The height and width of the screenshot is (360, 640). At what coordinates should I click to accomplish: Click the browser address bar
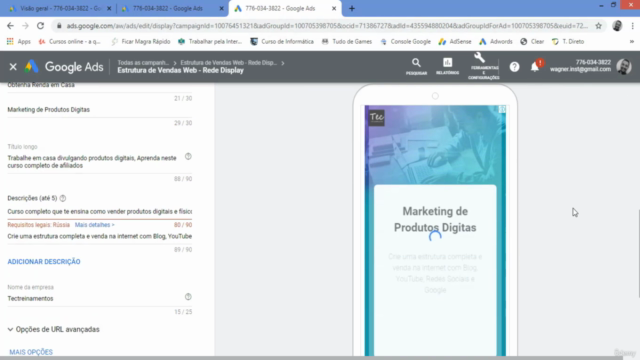327,26
